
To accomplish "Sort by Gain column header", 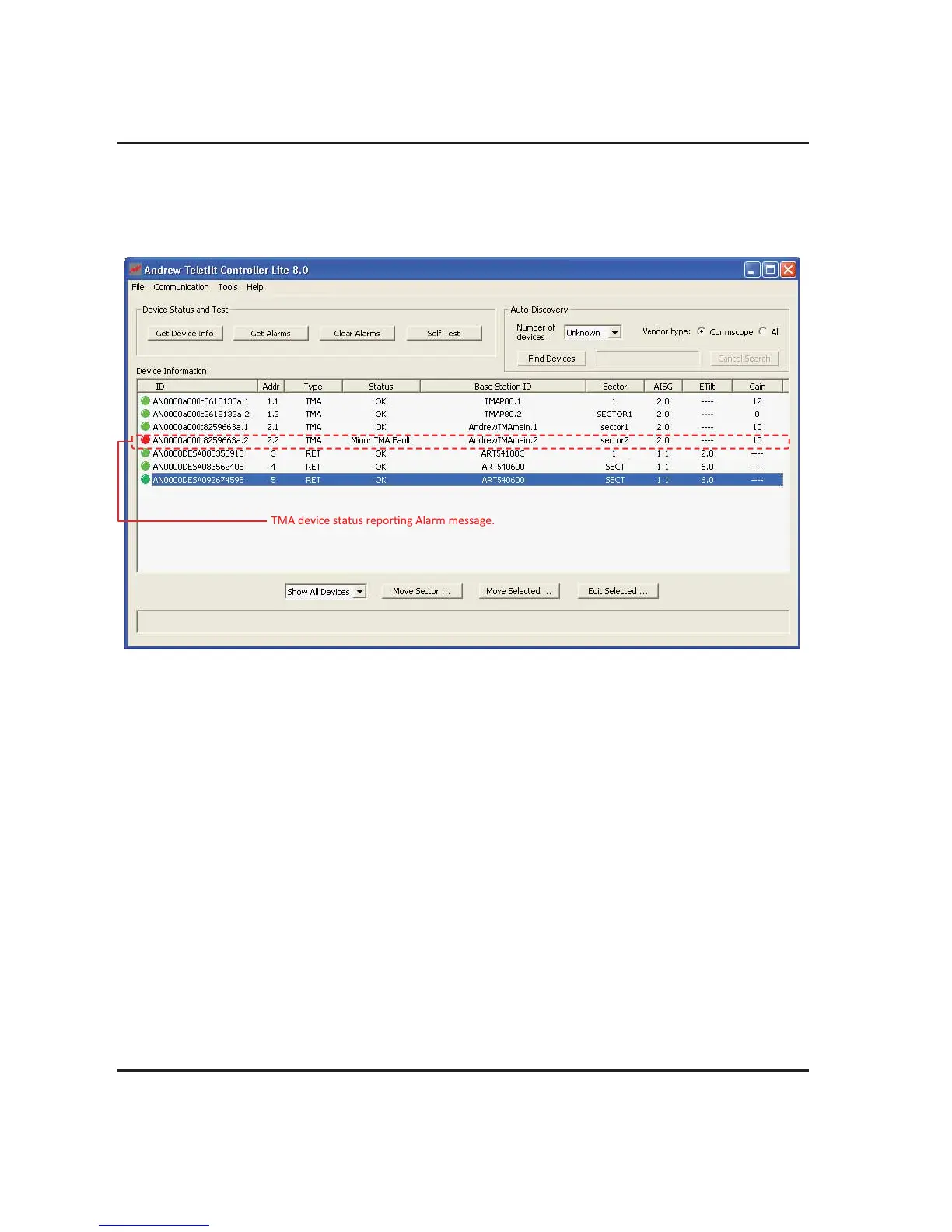I will tap(758, 387).
